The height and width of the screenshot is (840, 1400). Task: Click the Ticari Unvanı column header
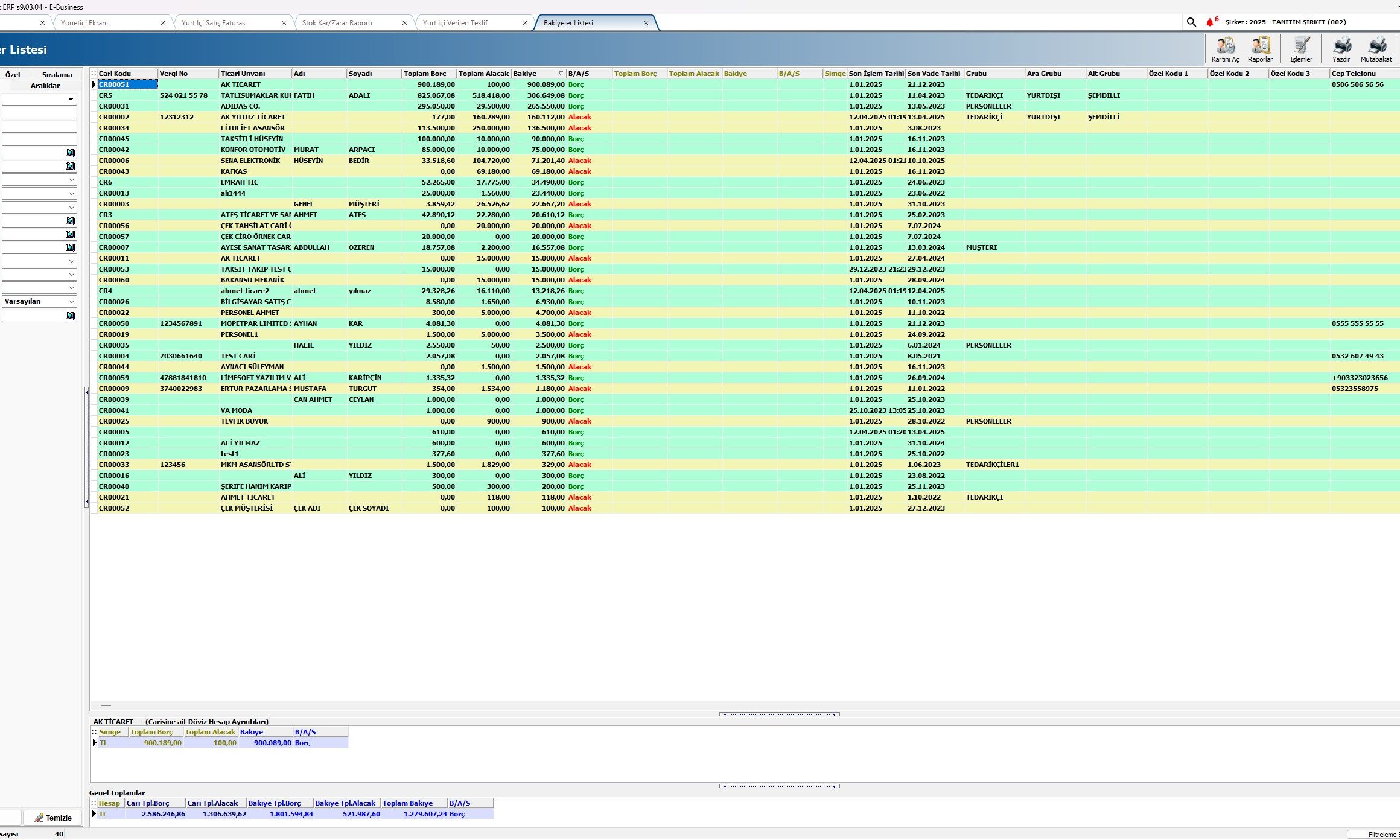click(x=243, y=74)
